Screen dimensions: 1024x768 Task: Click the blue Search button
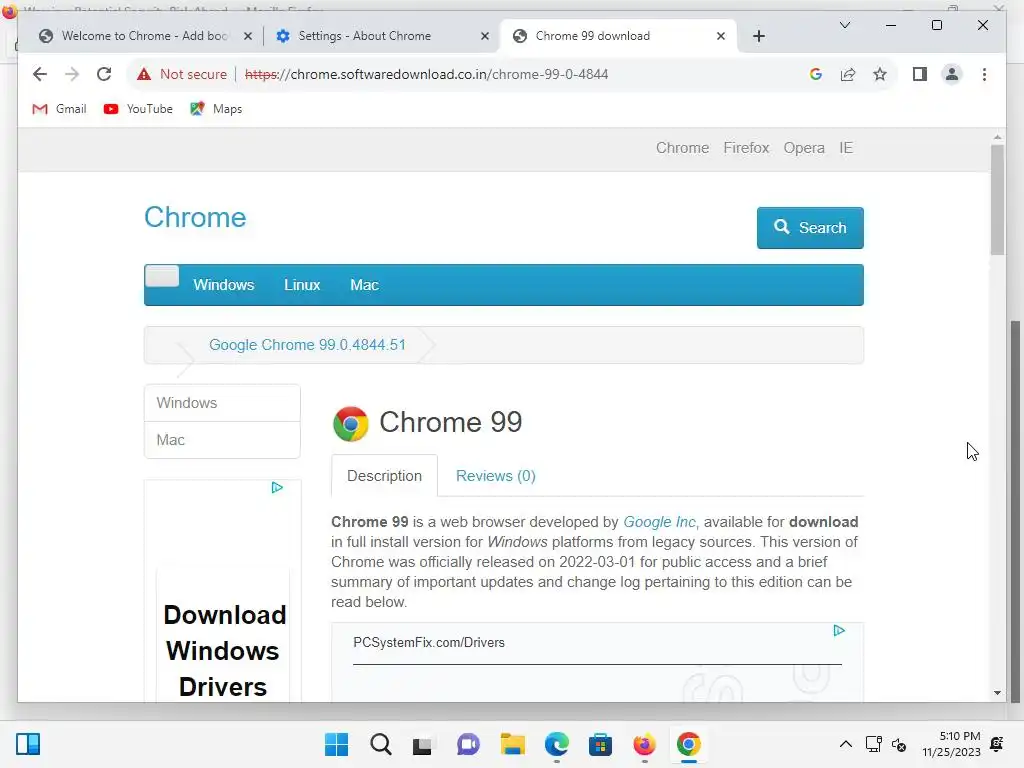[x=810, y=228]
